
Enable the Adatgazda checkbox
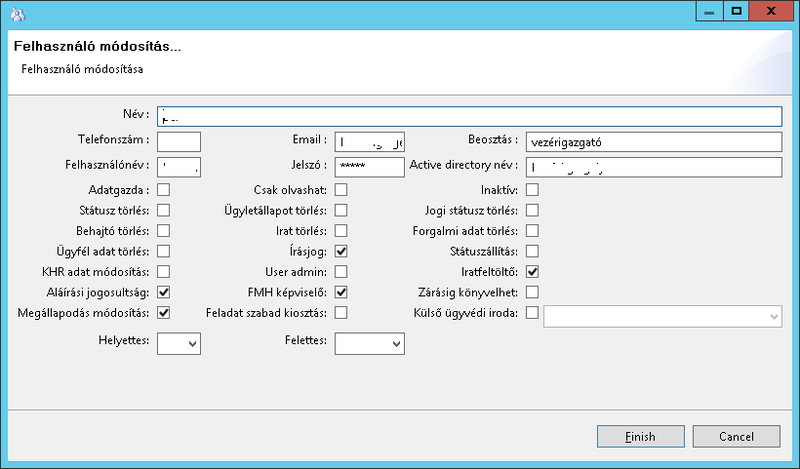point(164,189)
